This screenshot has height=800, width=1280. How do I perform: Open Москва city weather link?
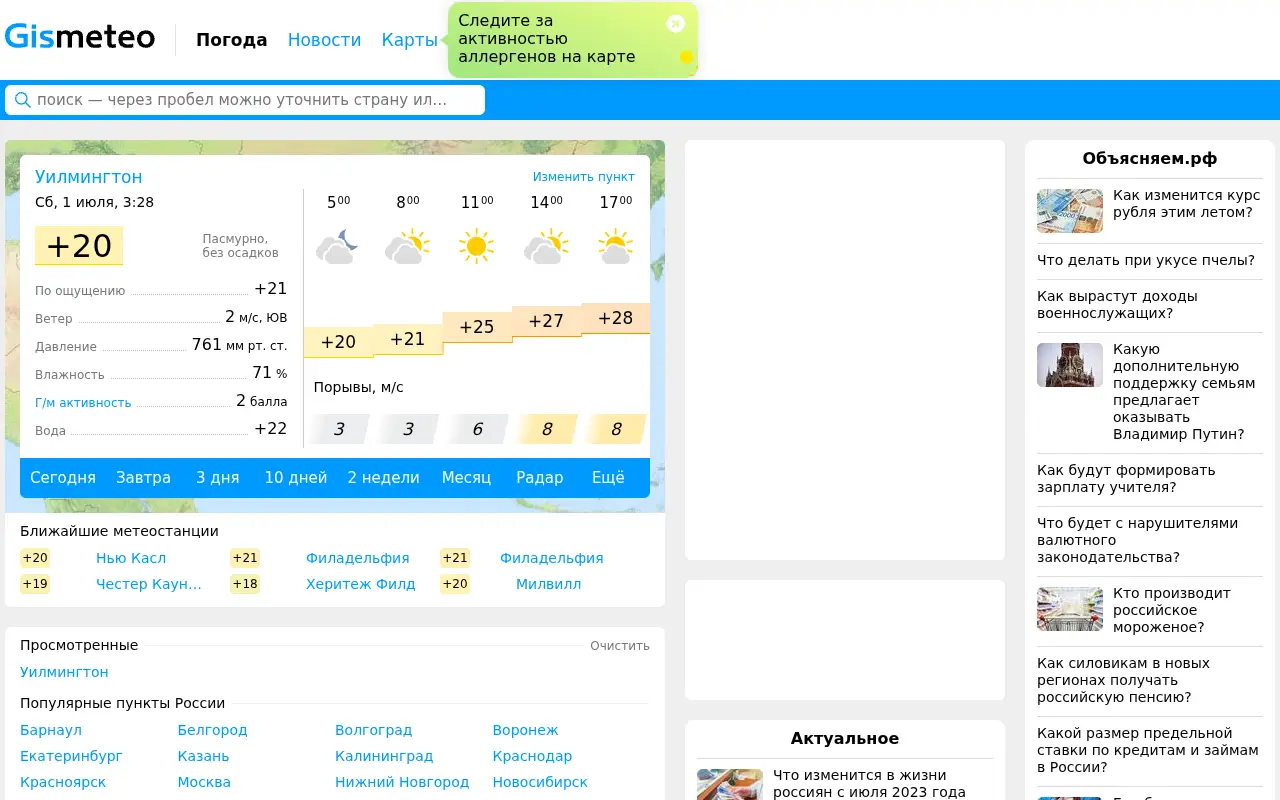point(204,782)
